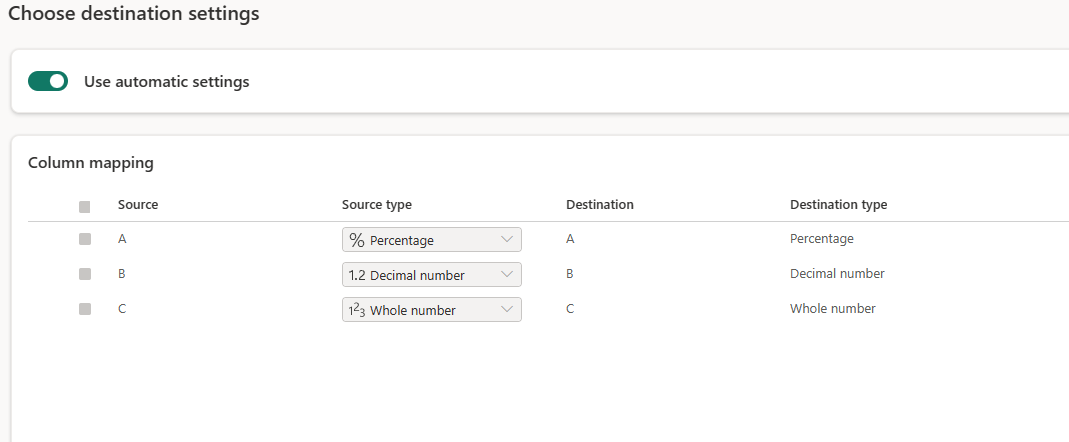The image size is (1069, 442).
Task: Click destination cell C
Action: (x=570, y=309)
